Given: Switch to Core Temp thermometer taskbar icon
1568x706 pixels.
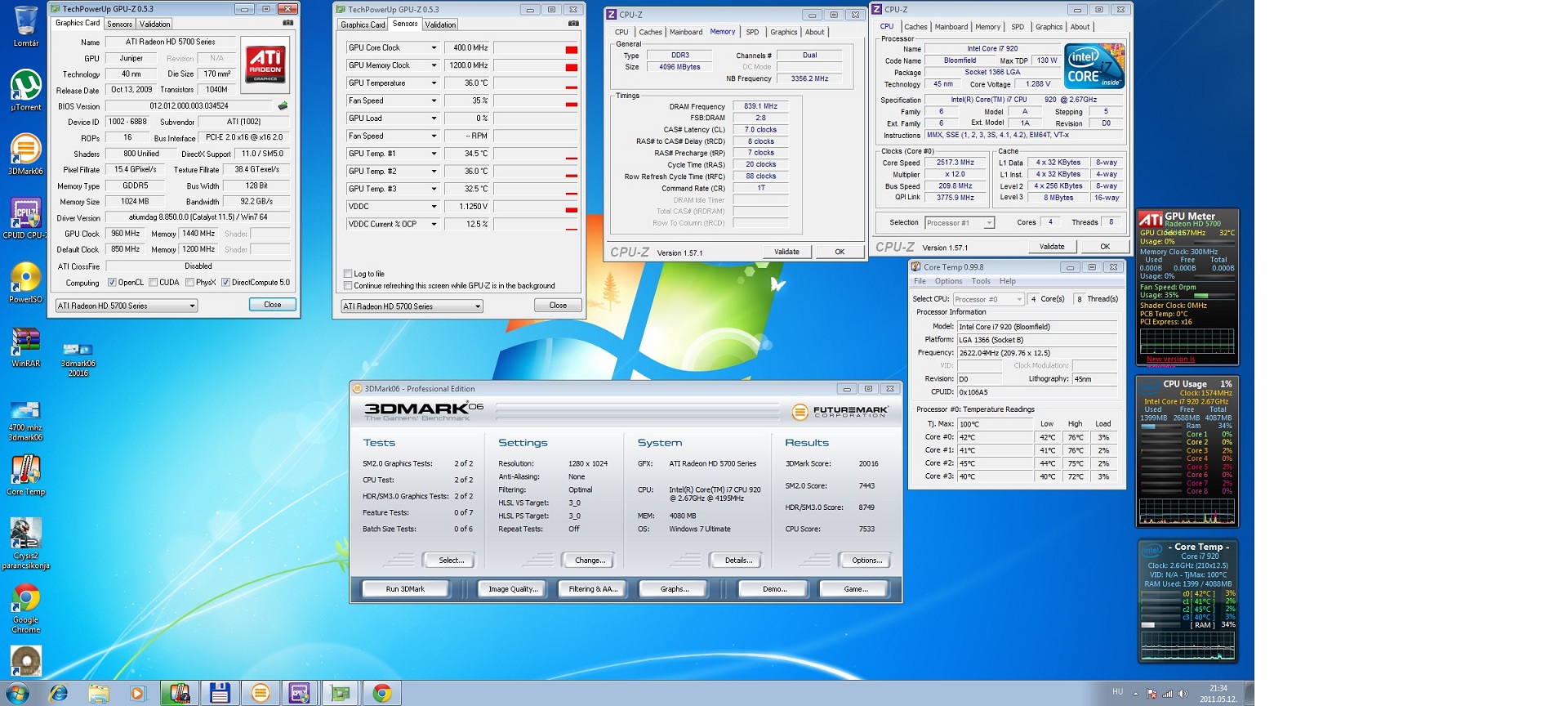Looking at the screenshot, I should tap(180, 694).
